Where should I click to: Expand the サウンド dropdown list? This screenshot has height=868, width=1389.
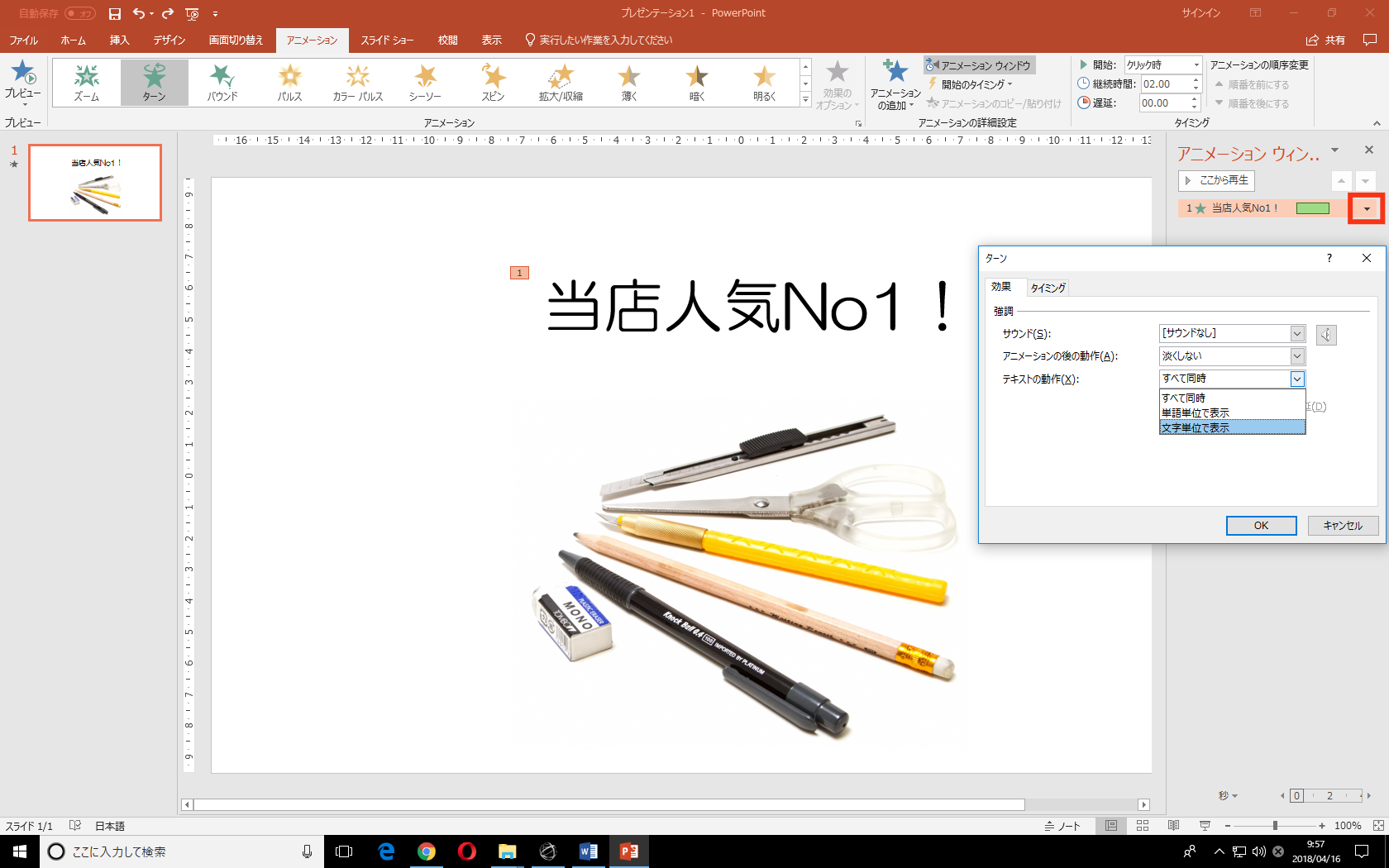pyautogui.click(x=1297, y=333)
